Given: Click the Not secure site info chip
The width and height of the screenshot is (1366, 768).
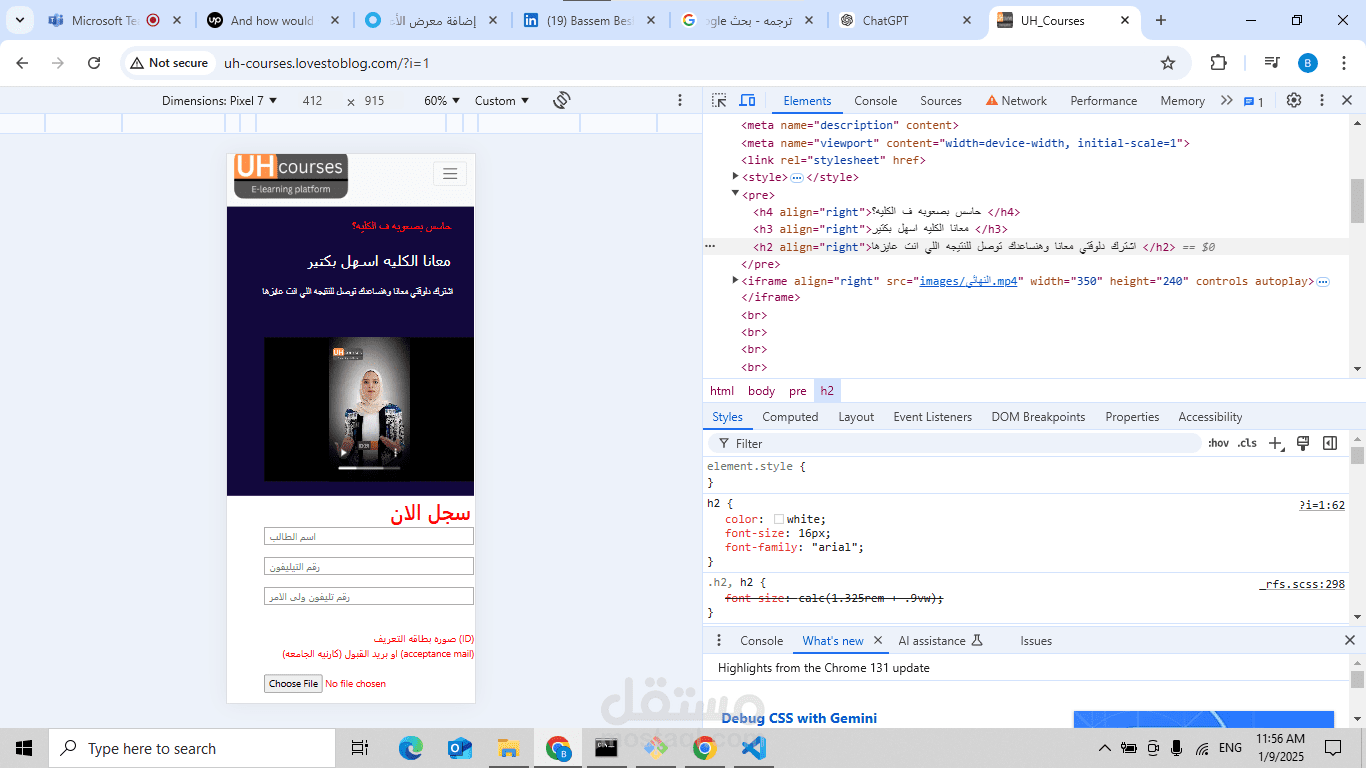Looking at the screenshot, I should (x=169, y=63).
